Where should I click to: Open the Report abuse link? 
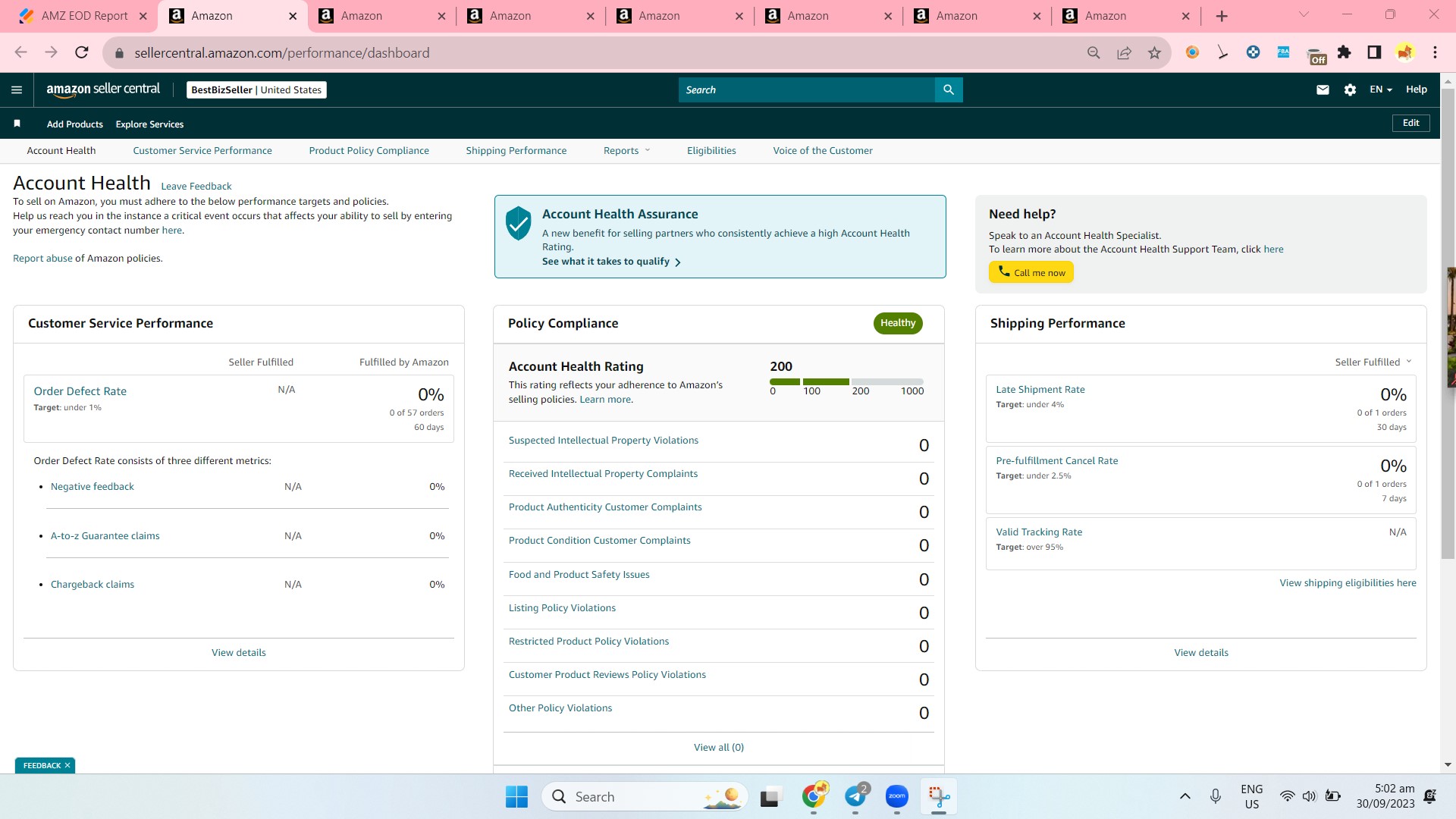tap(42, 258)
